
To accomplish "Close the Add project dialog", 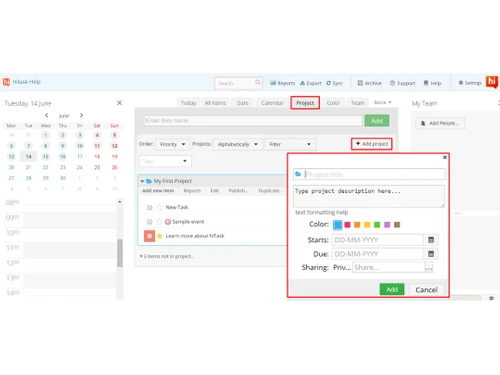I will coord(444,157).
